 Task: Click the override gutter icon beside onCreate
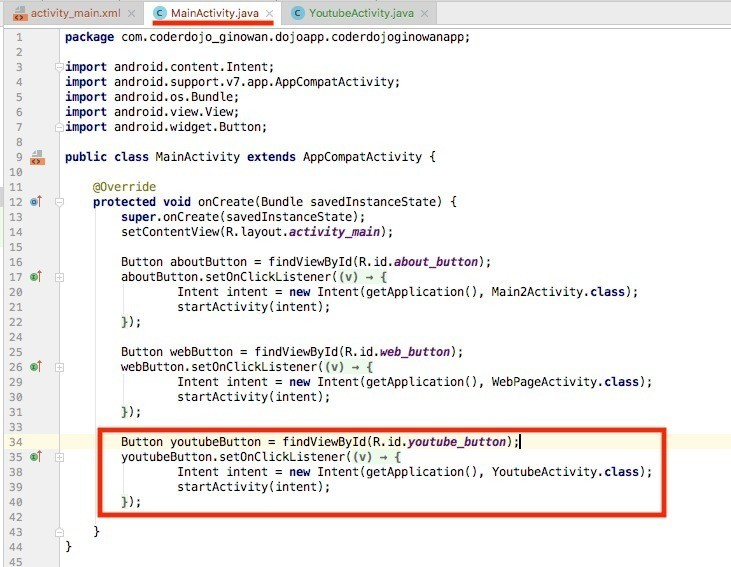pyautogui.click(x=36, y=202)
